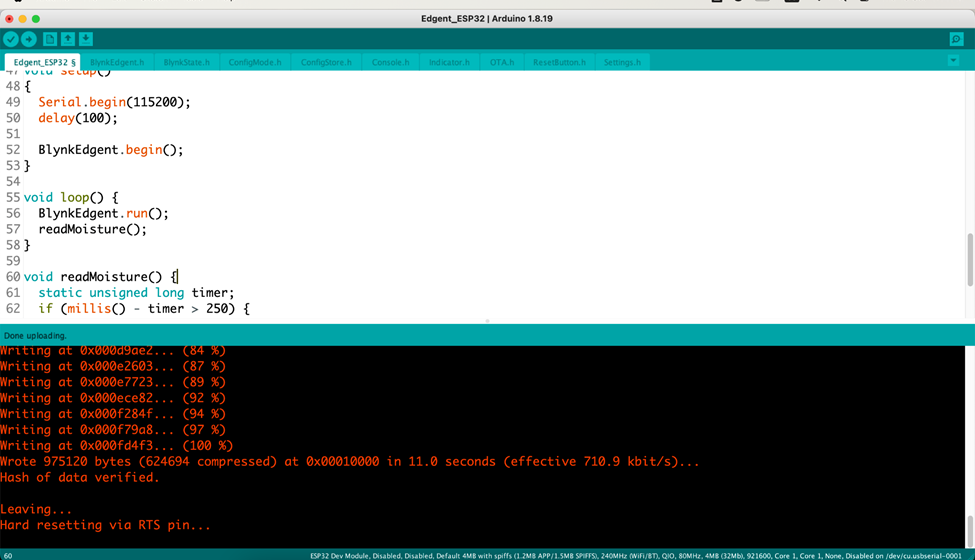Click the ESP32 Dev Module board info text

pyautogui.click(x=635, y=556)
